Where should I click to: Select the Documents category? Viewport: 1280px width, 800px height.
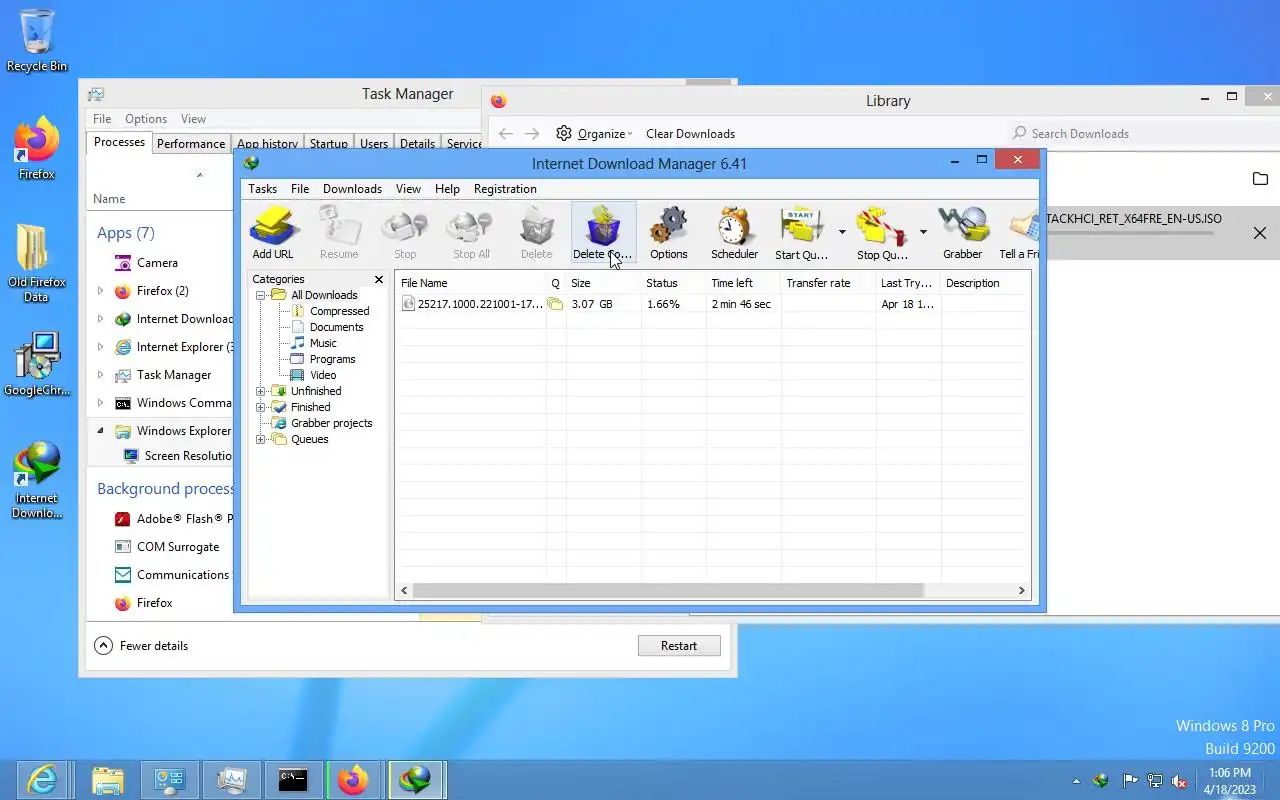pos(336,327)
